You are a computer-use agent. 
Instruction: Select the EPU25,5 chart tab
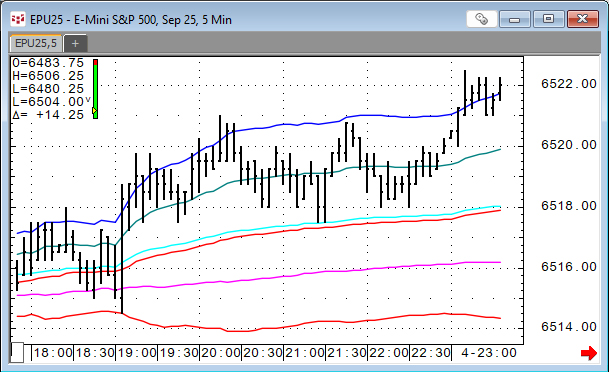[36, 43]
